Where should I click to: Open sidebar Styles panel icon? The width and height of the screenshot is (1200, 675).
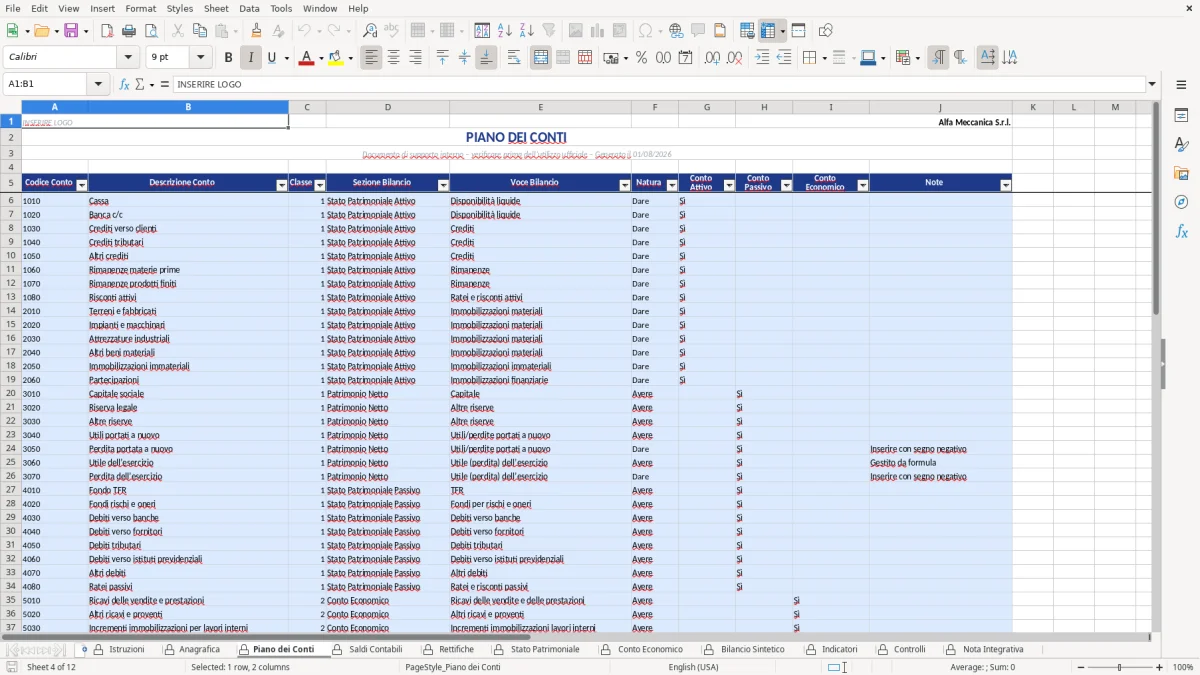1181,145
